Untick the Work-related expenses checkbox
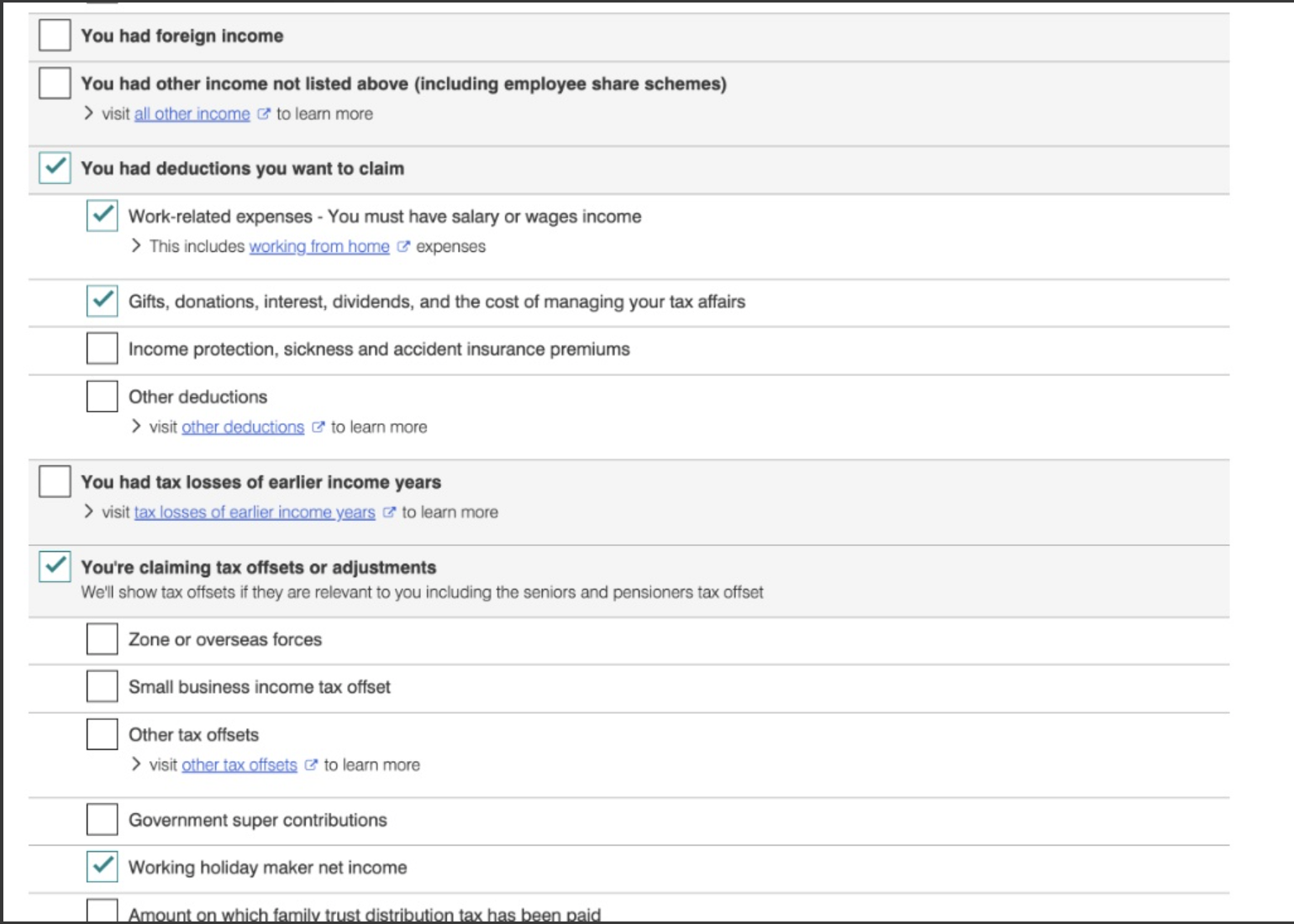Viewport: 1294px width, 924px height. 103,216
